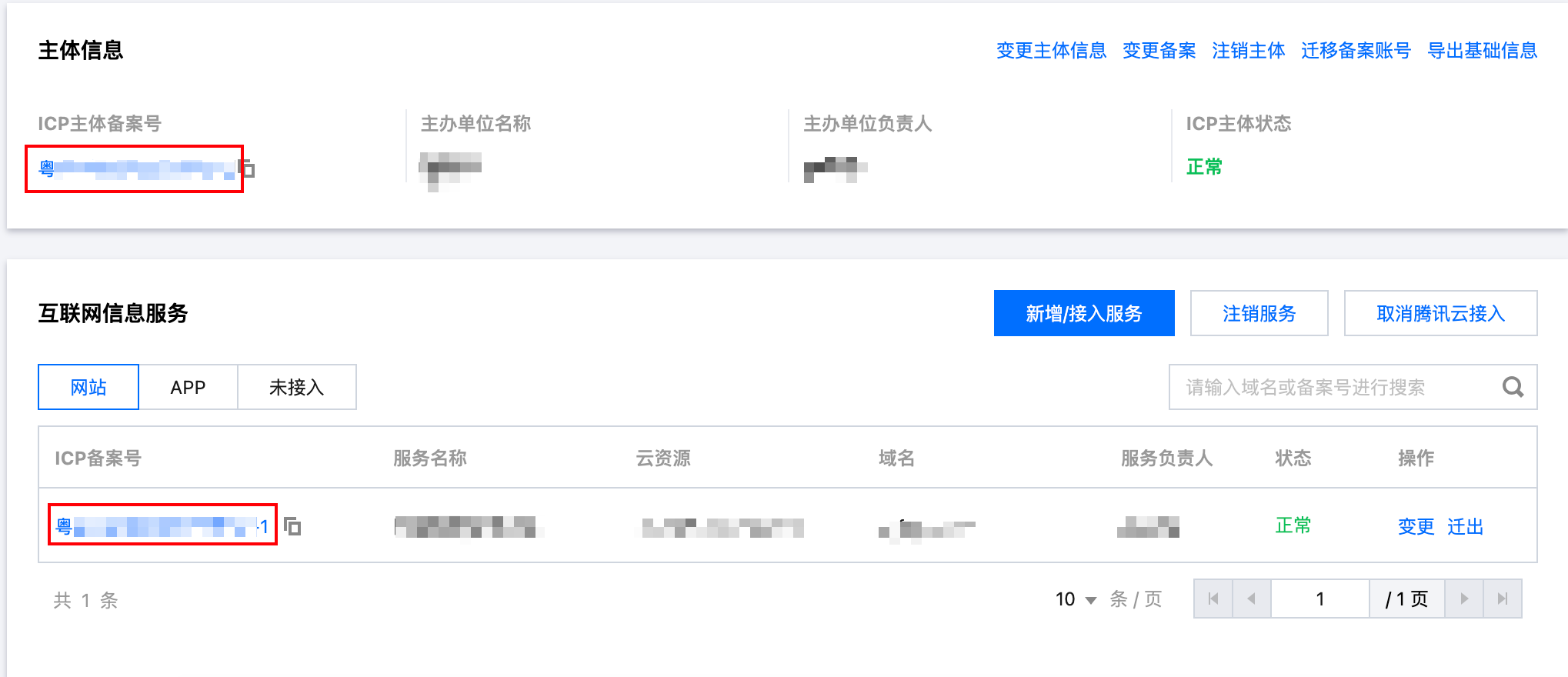Click the 主体信息 heading
The image size is (1568, 677).
click(81, 50)
